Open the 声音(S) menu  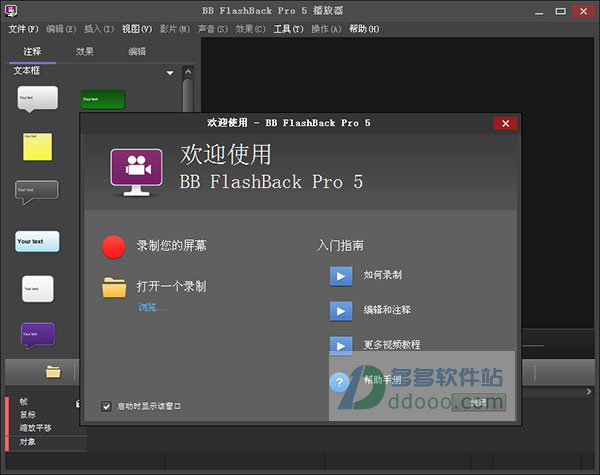(x=213, y=29)
